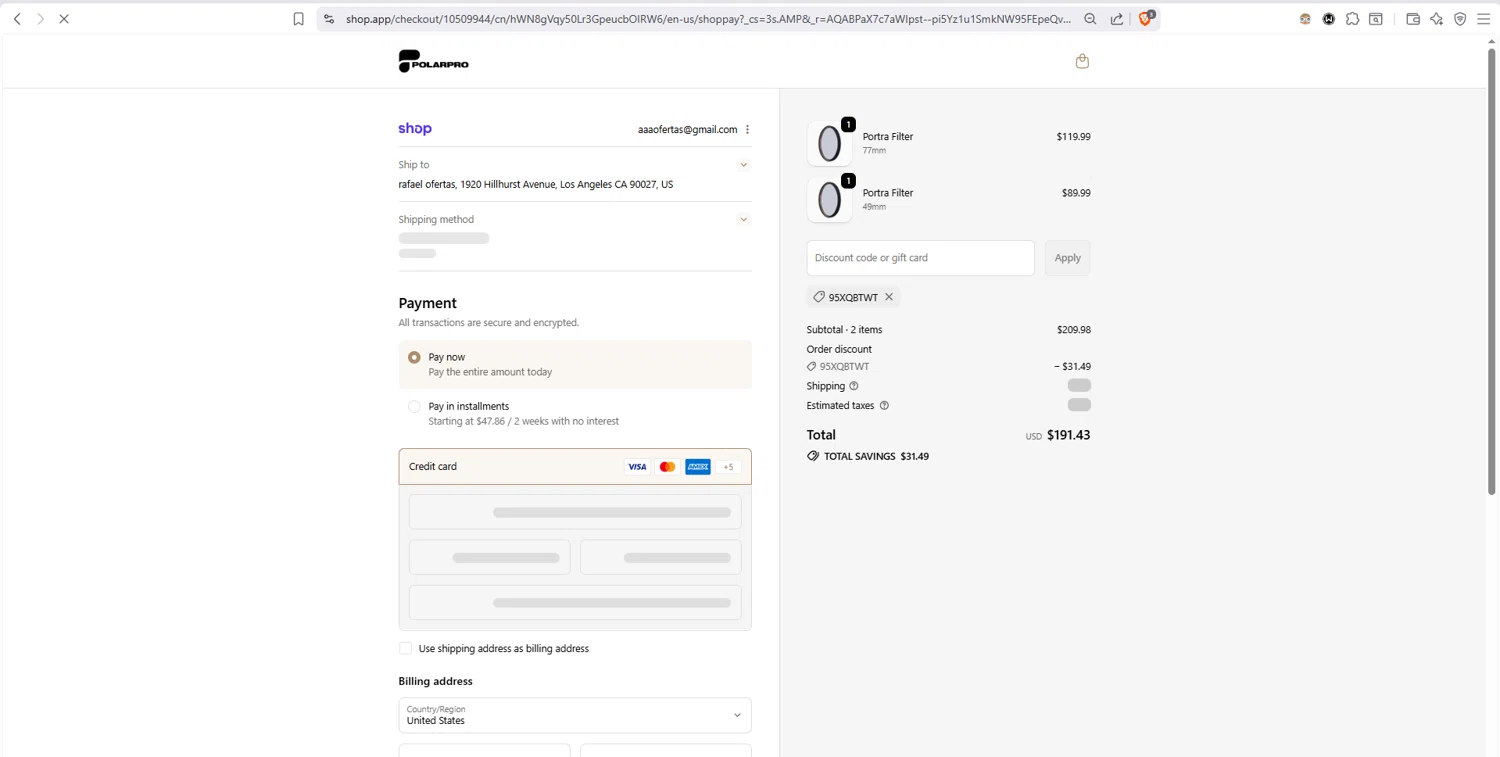Viewport: 1500px width, 757px height.
Task: Click the − $31.49 discount amount
Action: tap(1072, 367)
